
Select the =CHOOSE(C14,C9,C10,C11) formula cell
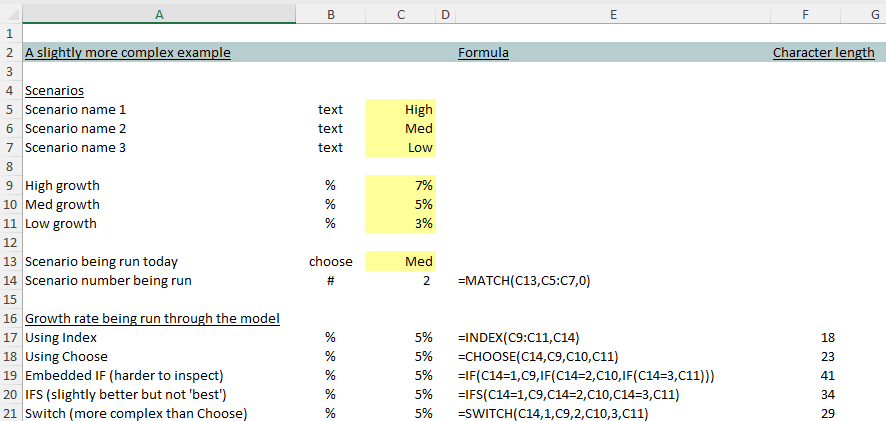click(534, 357)
